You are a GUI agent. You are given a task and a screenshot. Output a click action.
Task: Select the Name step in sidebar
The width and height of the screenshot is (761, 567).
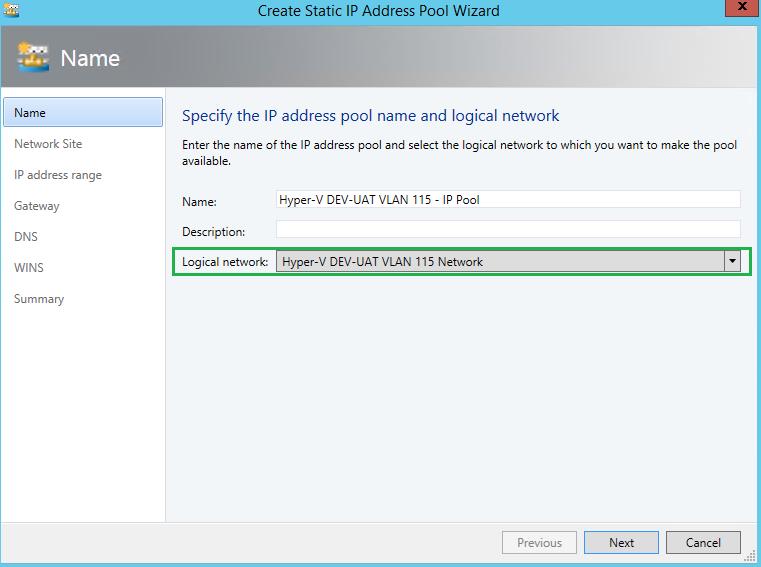click(x=83, y=112)
